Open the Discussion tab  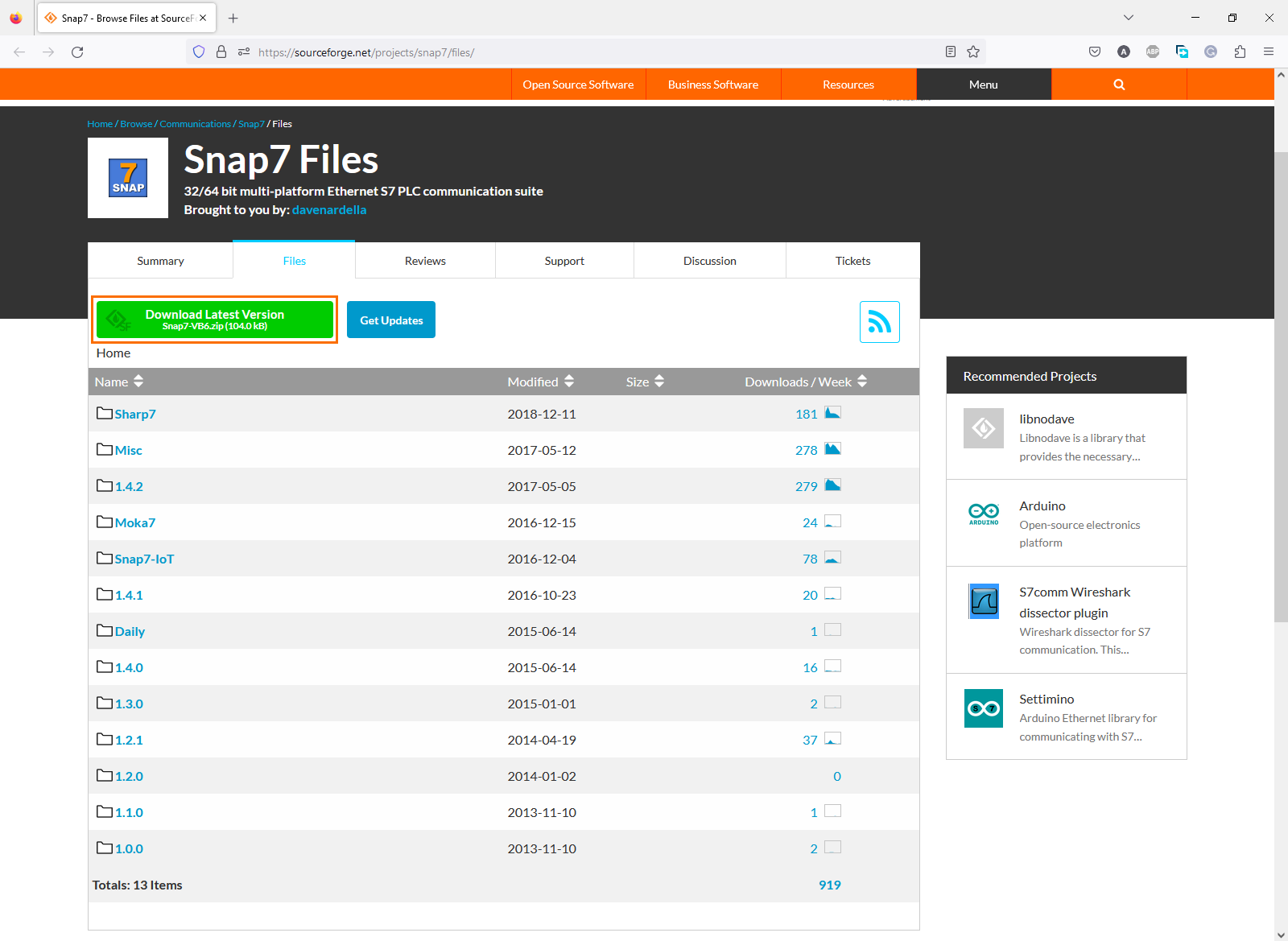point(709,260)
